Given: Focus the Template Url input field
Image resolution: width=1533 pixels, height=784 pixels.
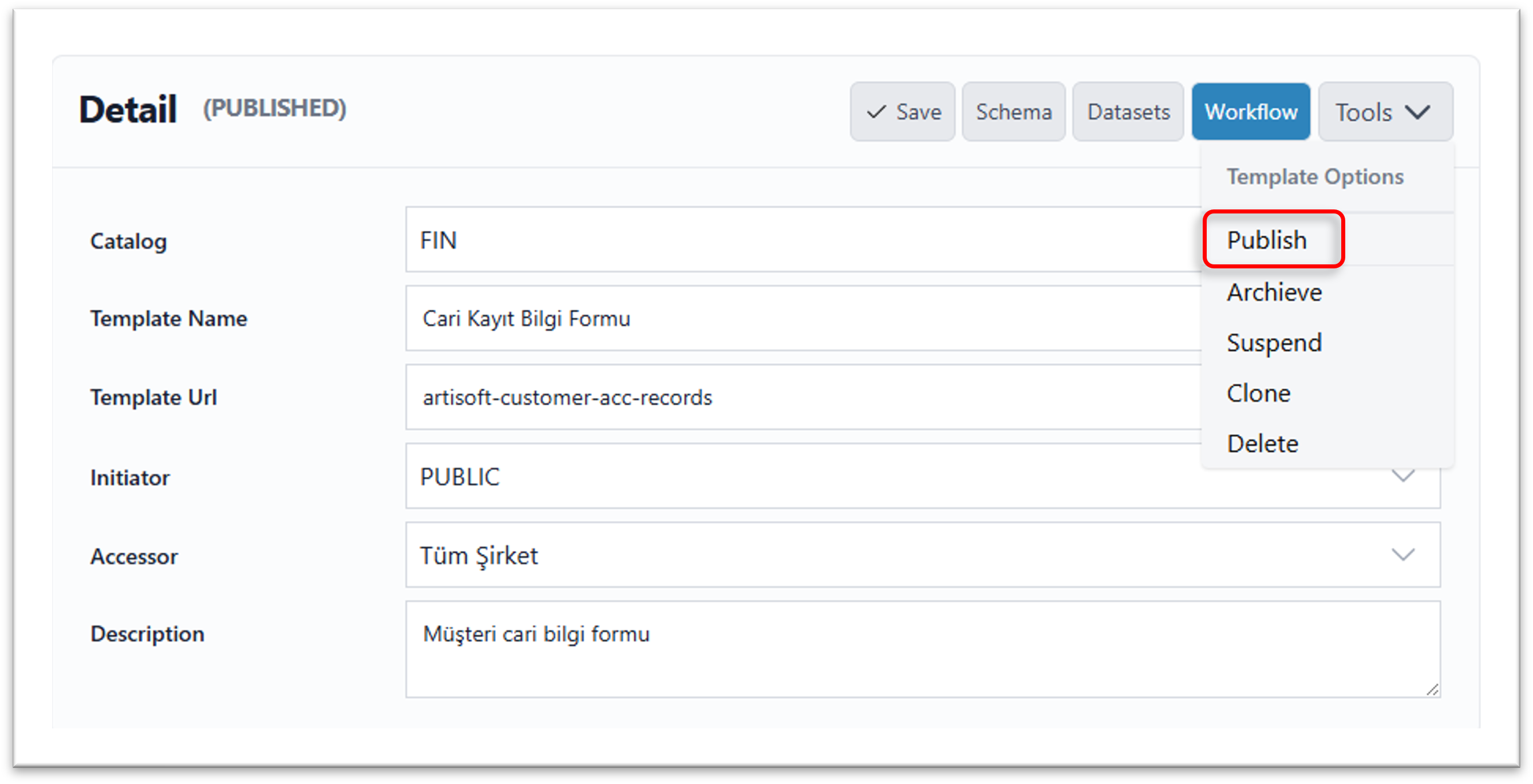Looking at the screenshot, I should (797, 397).
